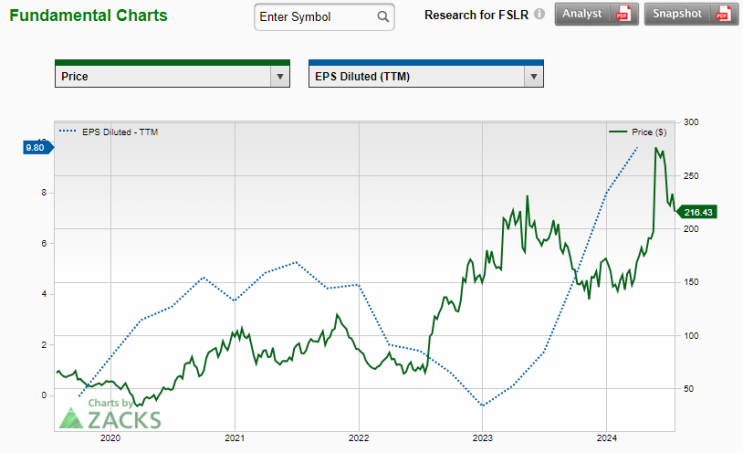Click the EPS Diluted (TTM) combo box field
Screen dimensions: 743x453
tap(426, 76)
